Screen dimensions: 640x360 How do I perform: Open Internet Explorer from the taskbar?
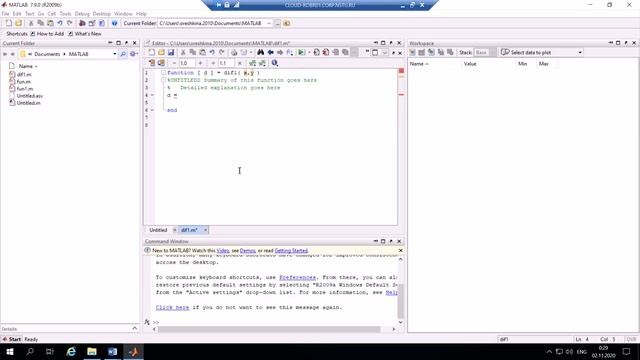click(x=71, y=351)
